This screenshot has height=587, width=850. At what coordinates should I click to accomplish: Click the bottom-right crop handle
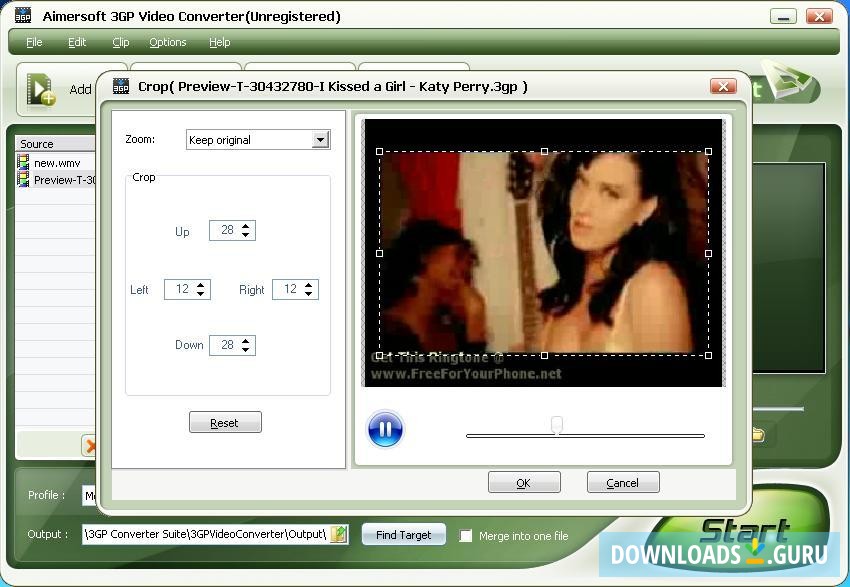pyautogui.click(x=709, y=356)
